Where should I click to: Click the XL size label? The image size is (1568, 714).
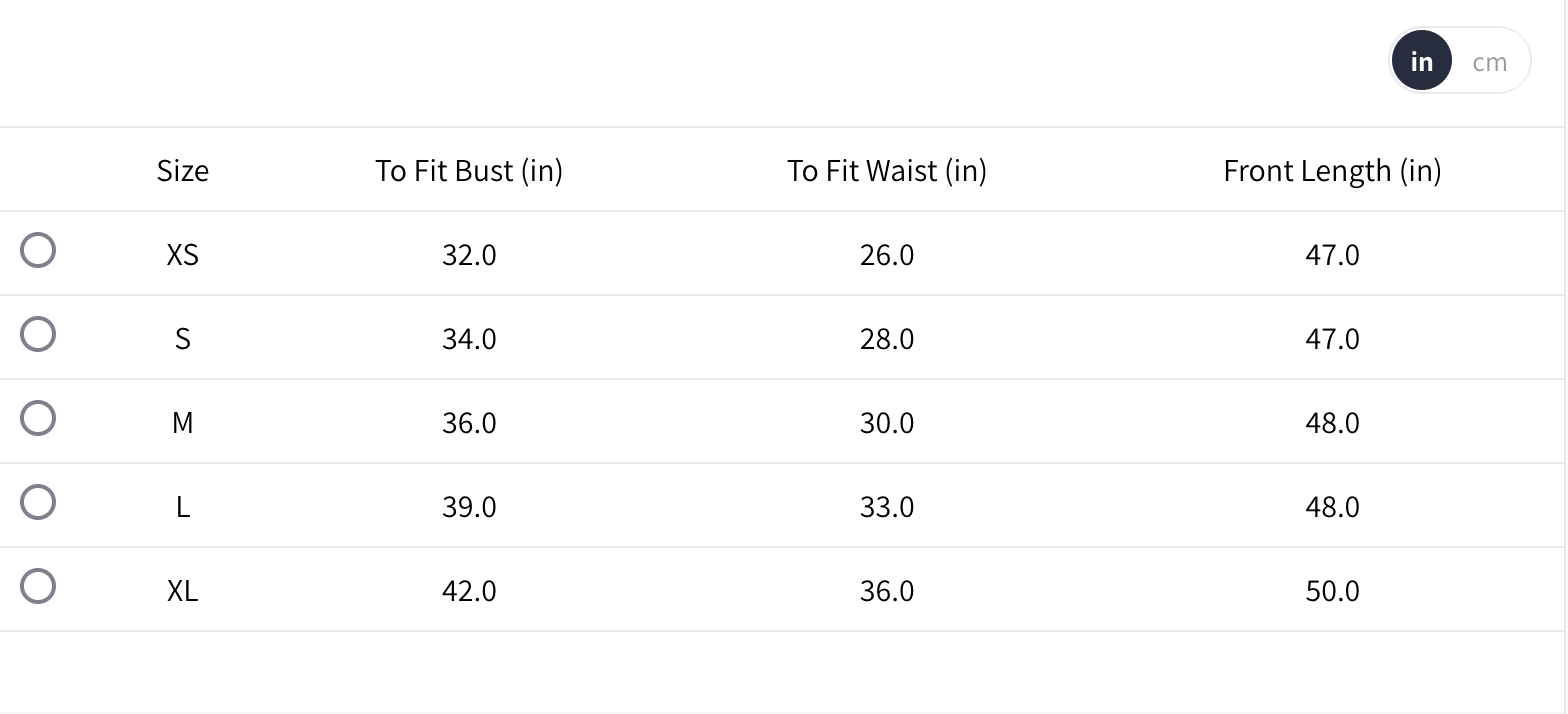point(183,591)
